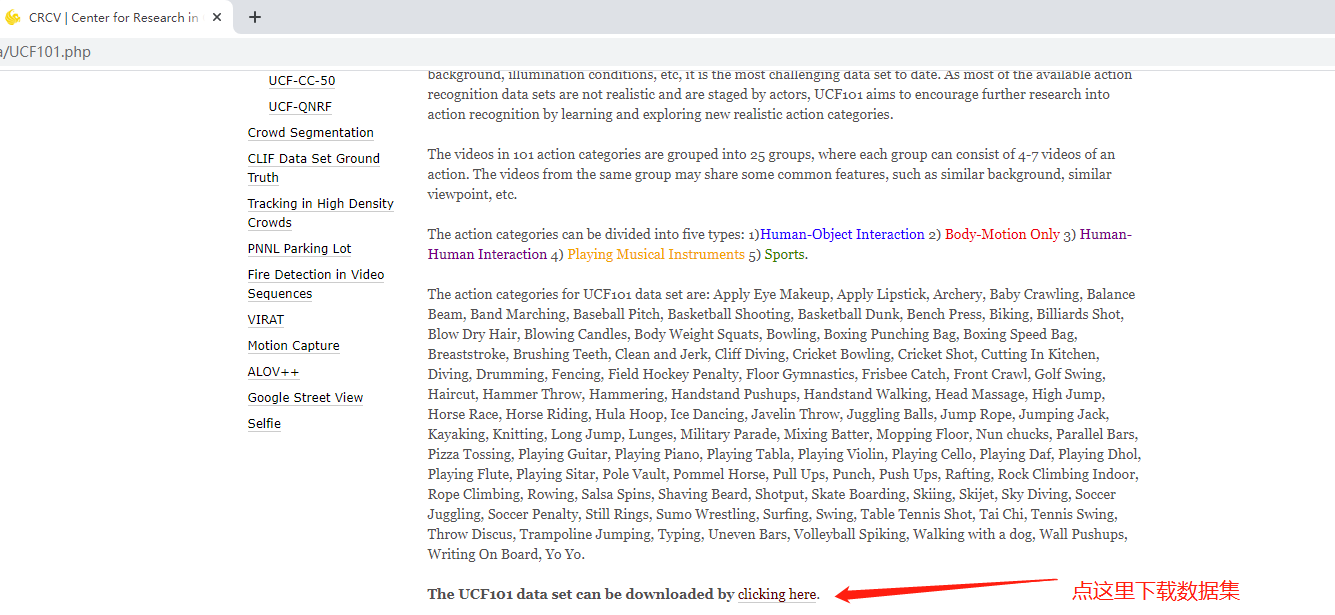Open the Selfie dataset link
Screen dimensions: 1335x615
(x=265, y=424)
